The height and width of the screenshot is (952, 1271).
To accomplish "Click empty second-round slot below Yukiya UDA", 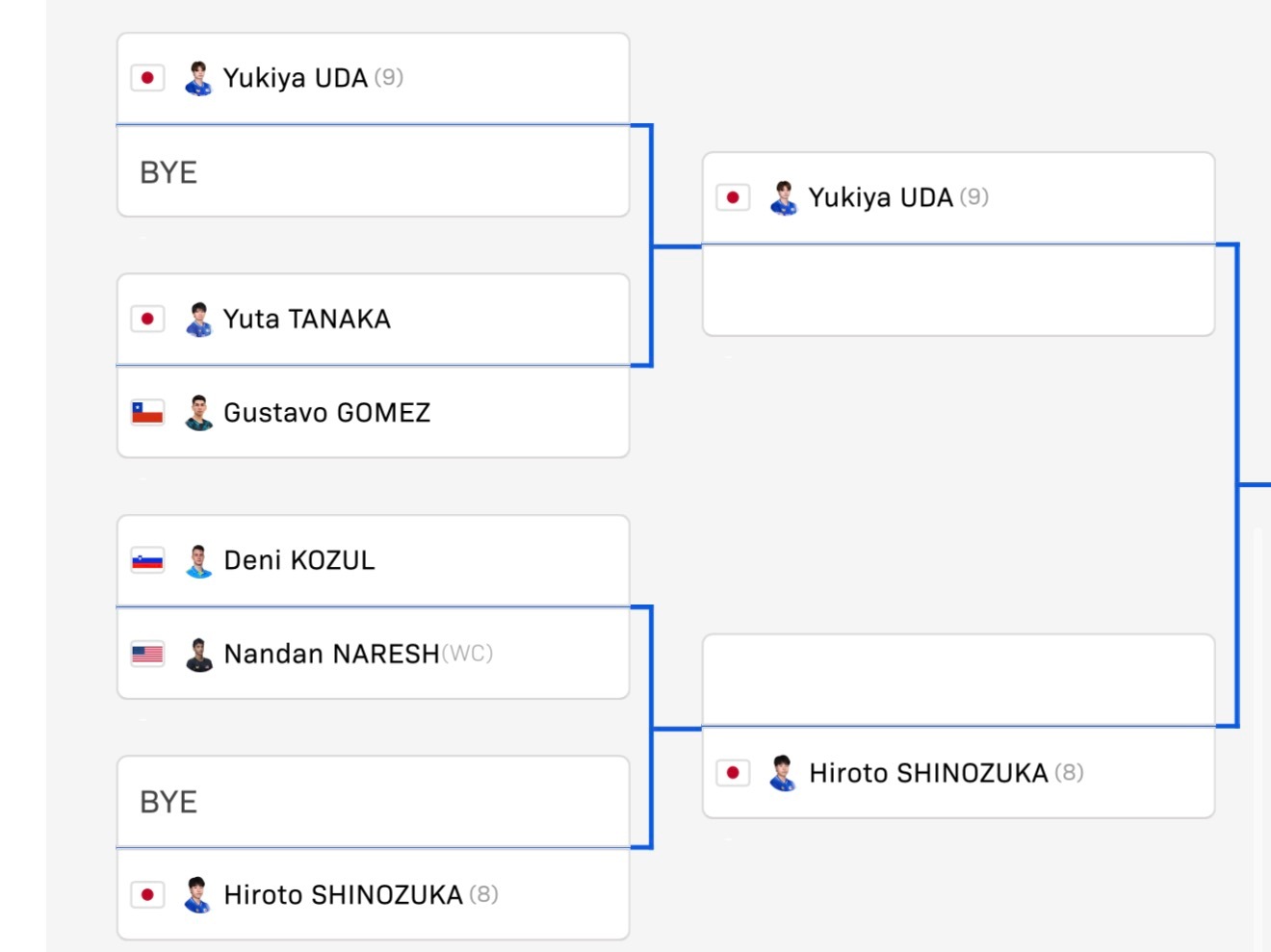I will coord(958,291).
